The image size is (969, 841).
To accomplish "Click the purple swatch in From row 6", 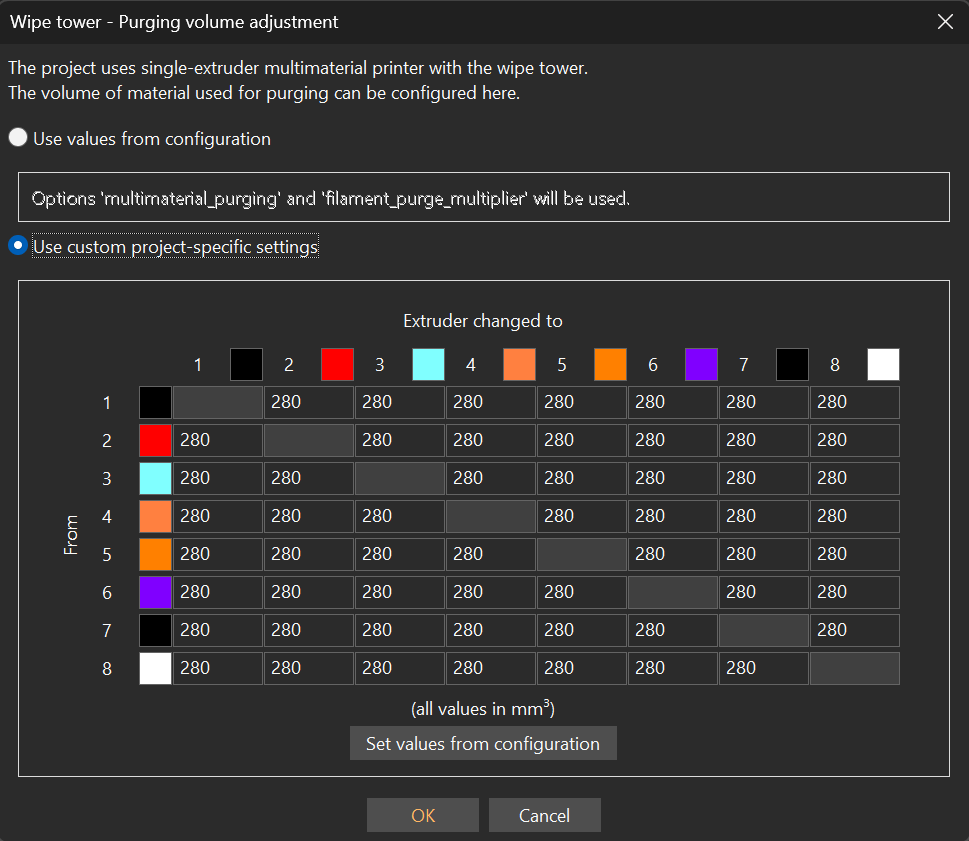I will (155, 592).
